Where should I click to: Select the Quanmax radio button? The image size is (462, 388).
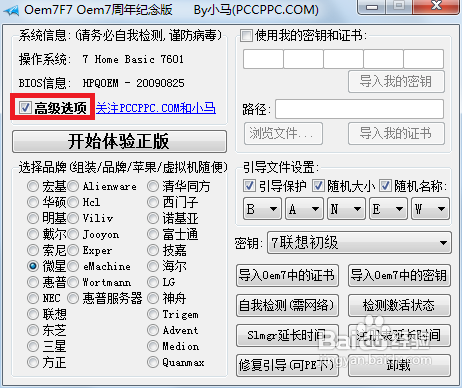[153, 362]
